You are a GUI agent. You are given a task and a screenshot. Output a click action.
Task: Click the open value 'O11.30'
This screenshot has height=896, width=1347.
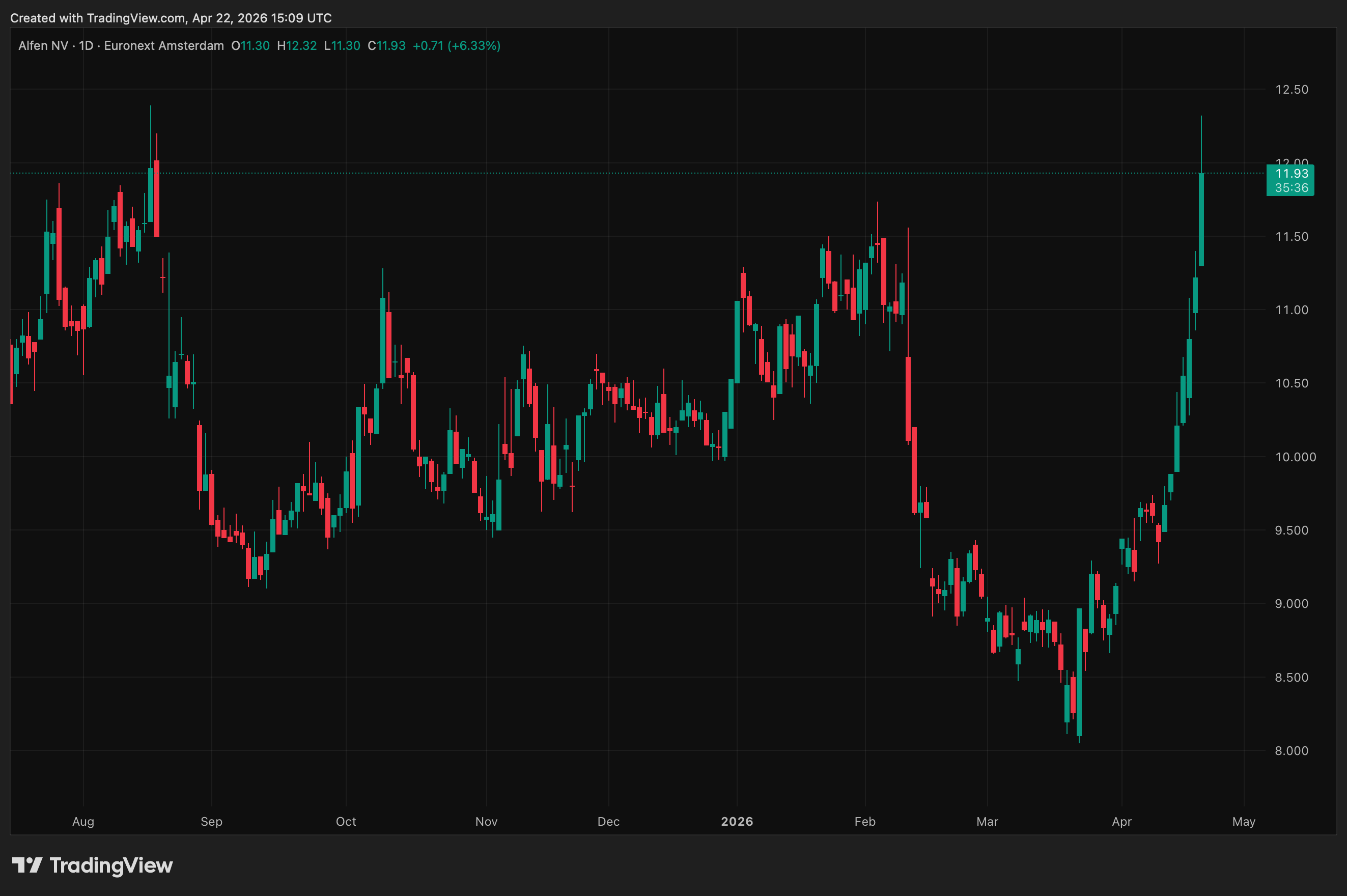tap(250, 46)
